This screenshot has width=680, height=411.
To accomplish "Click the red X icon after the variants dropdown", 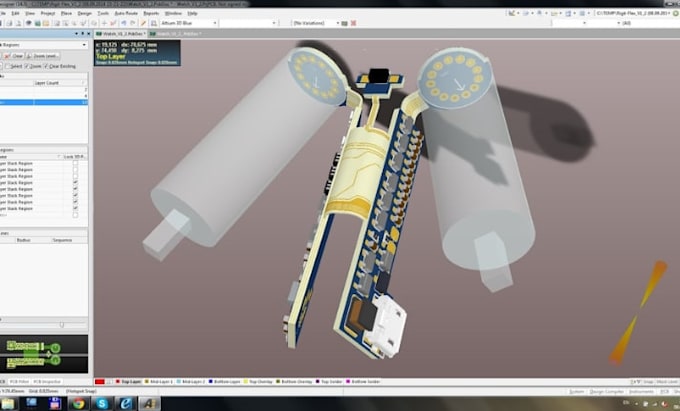I will click(353, 23).
